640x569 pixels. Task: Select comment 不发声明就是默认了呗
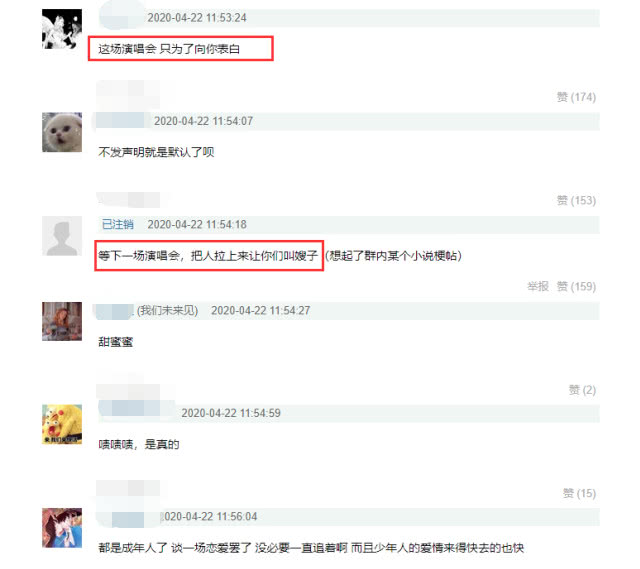156,152
